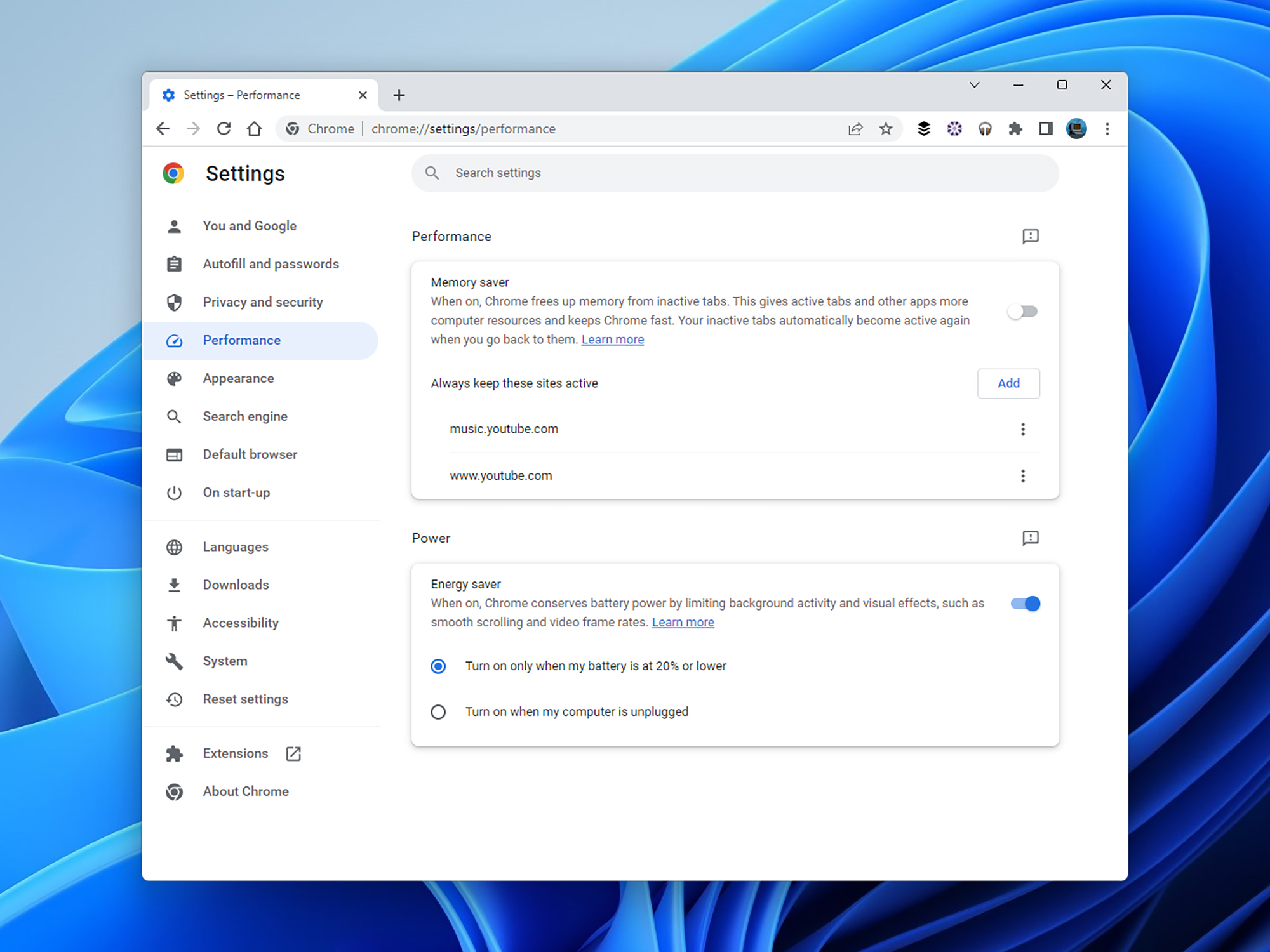Click share this page icon
This screenshot has width=1270, height=952.
click(855, 129)
